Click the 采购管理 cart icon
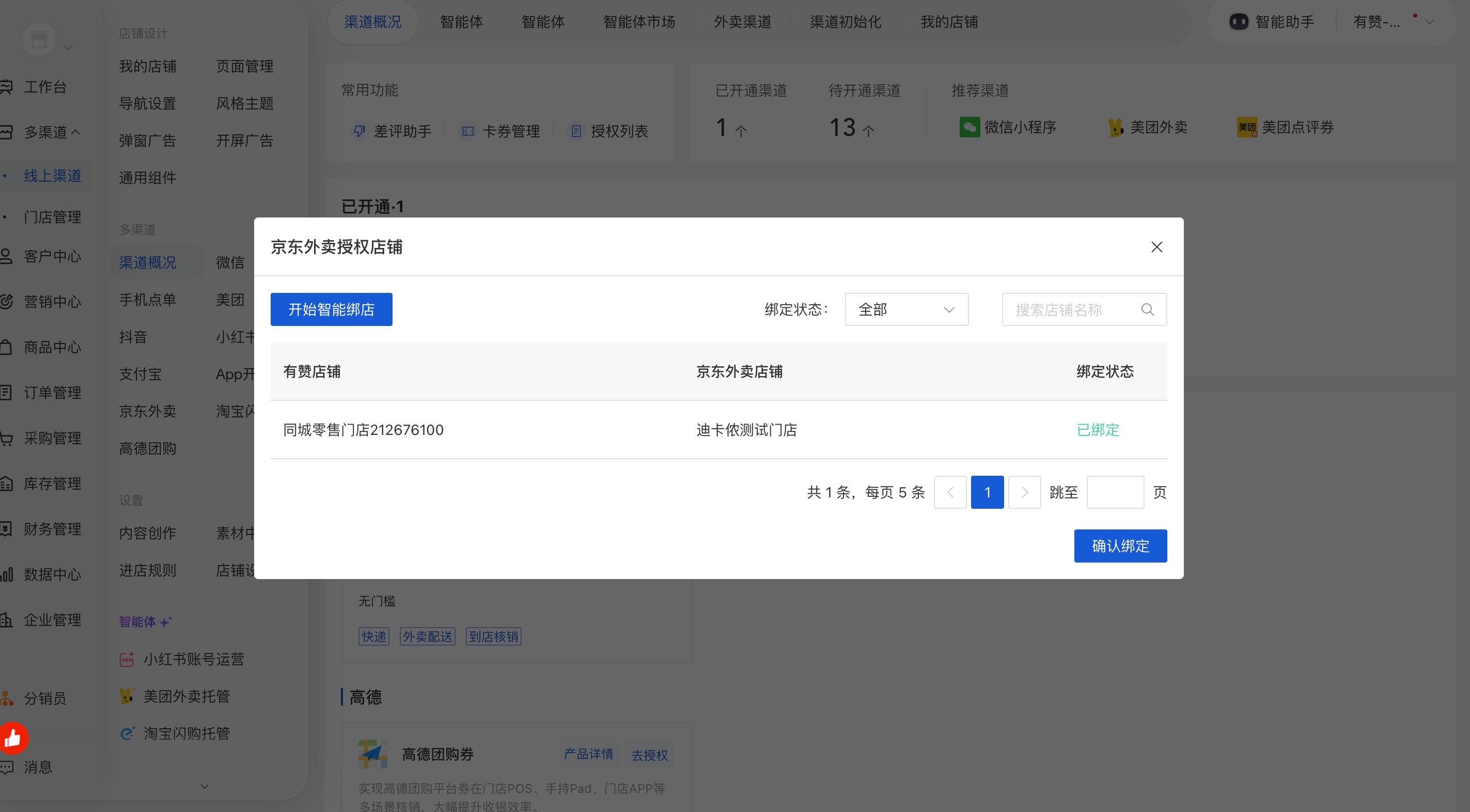Image resolution: width=1470 pixels, height=812 pixels. [x=6, y=438]
